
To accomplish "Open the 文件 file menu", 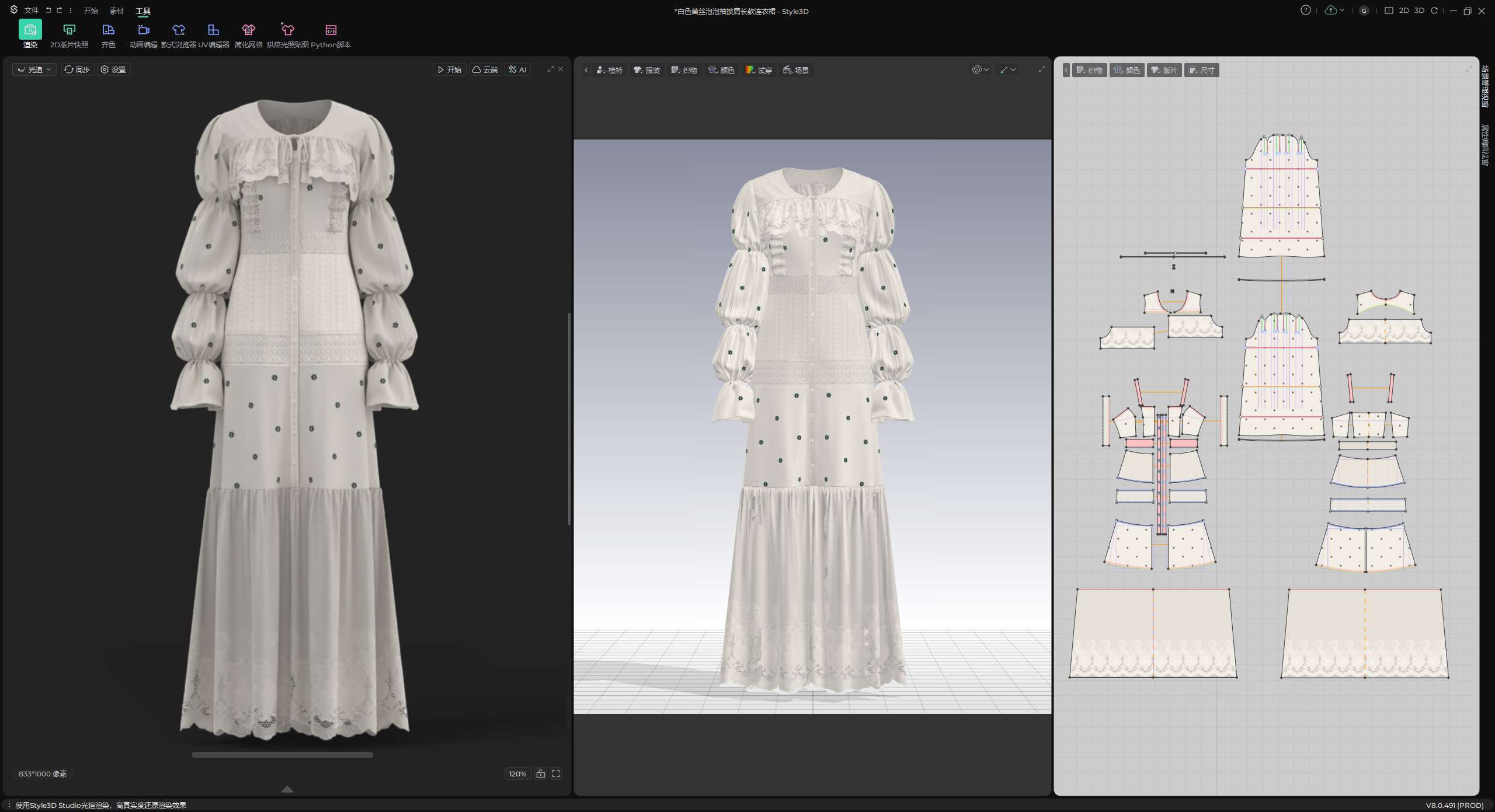I will tap(32, 11).
